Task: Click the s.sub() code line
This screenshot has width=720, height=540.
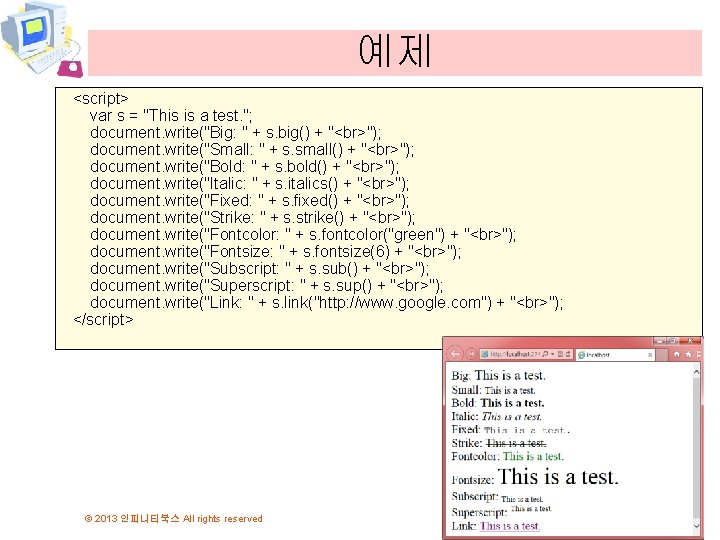Action: [x=259, y=269]
